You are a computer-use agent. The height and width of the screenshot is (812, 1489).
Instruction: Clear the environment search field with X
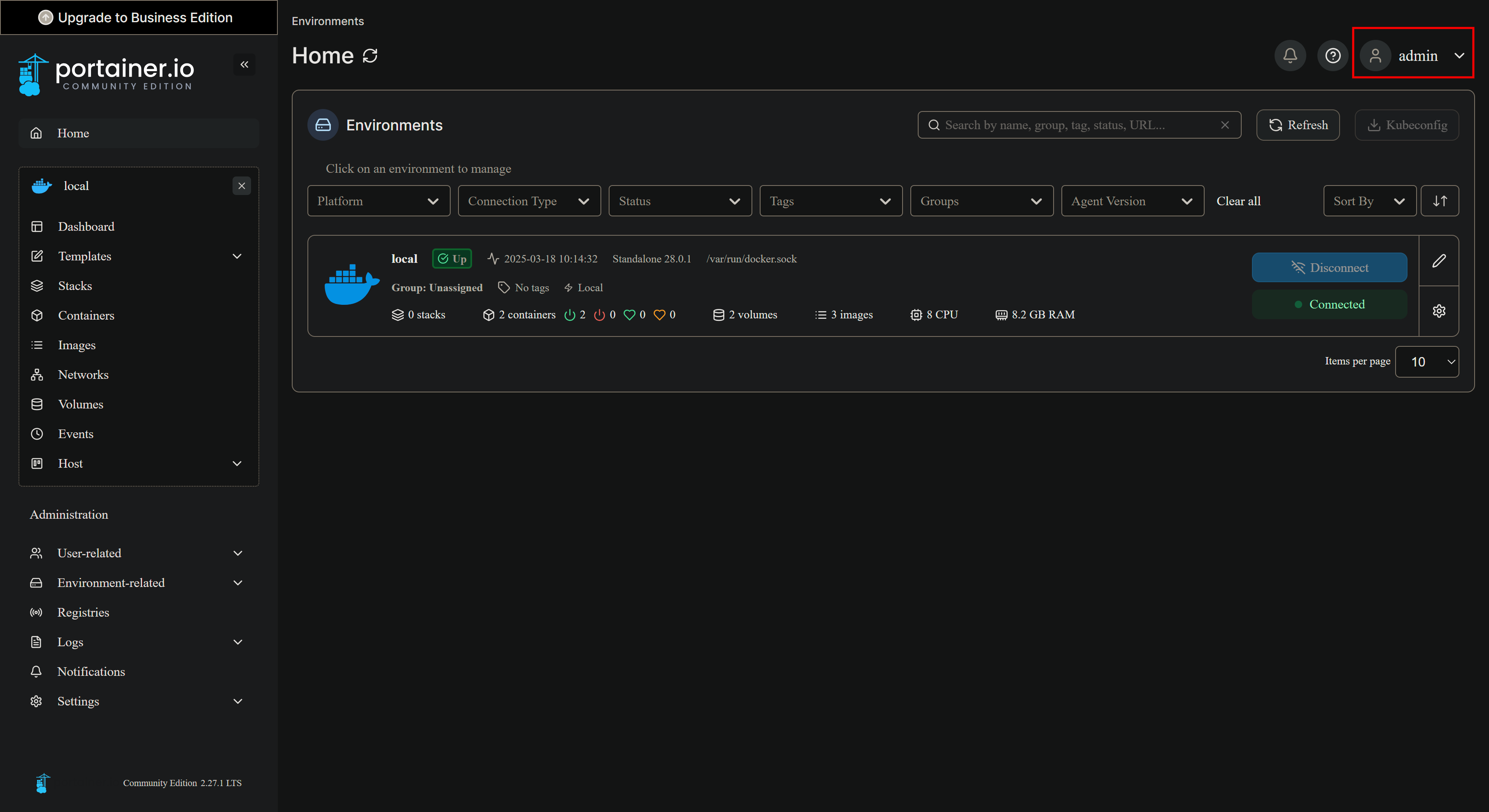[1224, 125]
